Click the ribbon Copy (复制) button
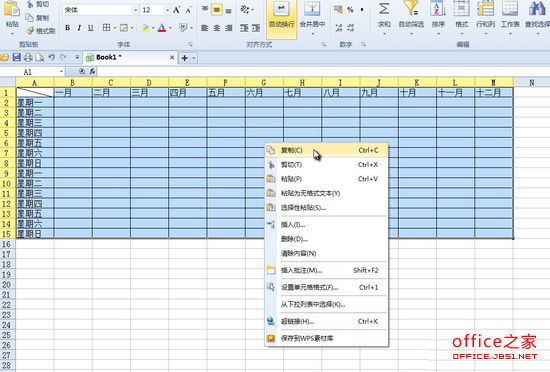550x372 pixels. (x=38, y=18)
